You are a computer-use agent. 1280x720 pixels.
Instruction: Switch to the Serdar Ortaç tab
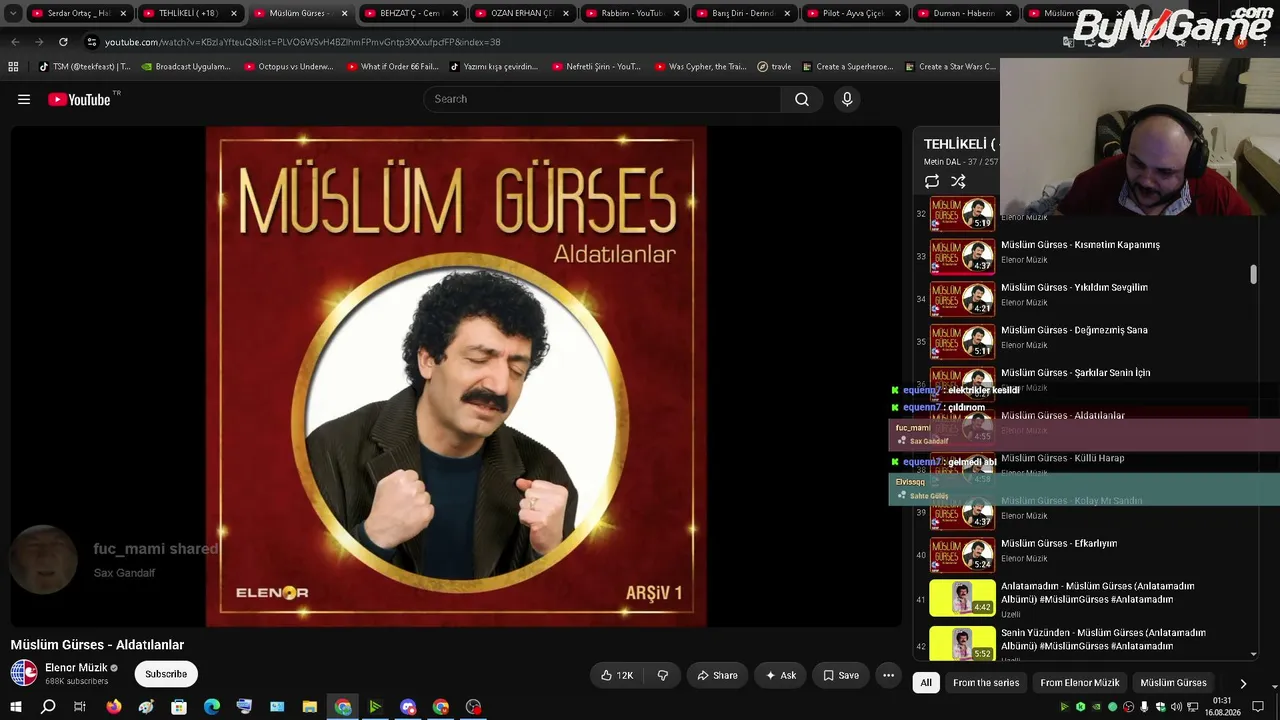pyautogui.click(x=78, y=13)
